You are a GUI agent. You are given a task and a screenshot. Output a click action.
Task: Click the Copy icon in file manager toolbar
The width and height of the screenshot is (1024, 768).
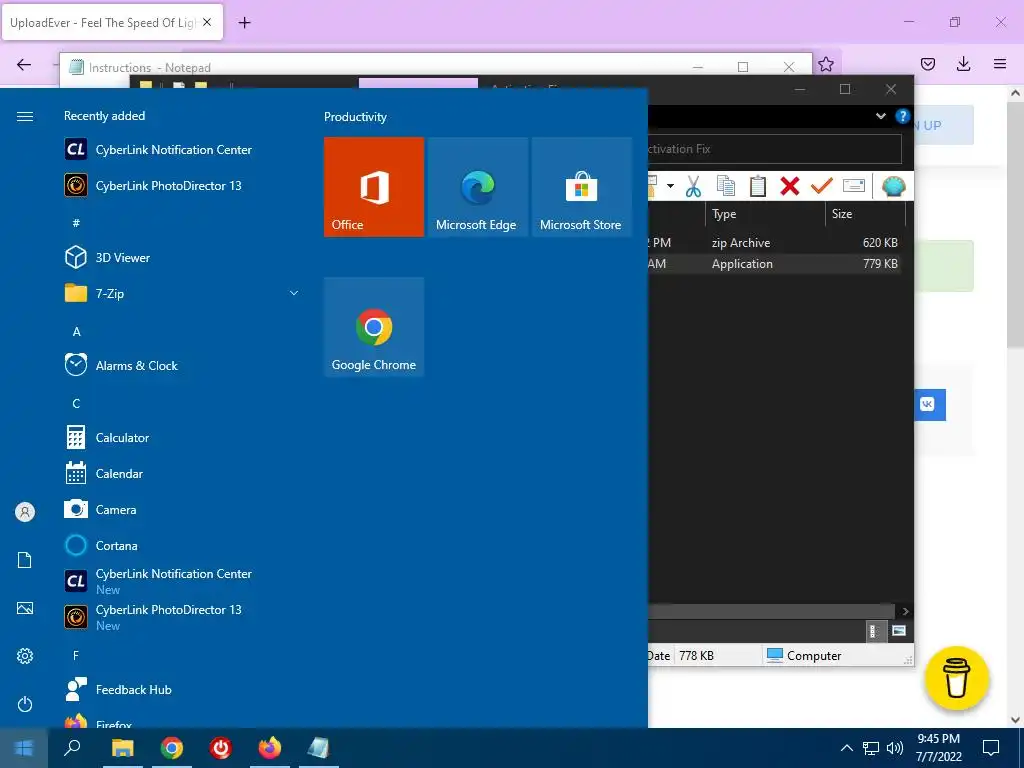click(726, 187)
